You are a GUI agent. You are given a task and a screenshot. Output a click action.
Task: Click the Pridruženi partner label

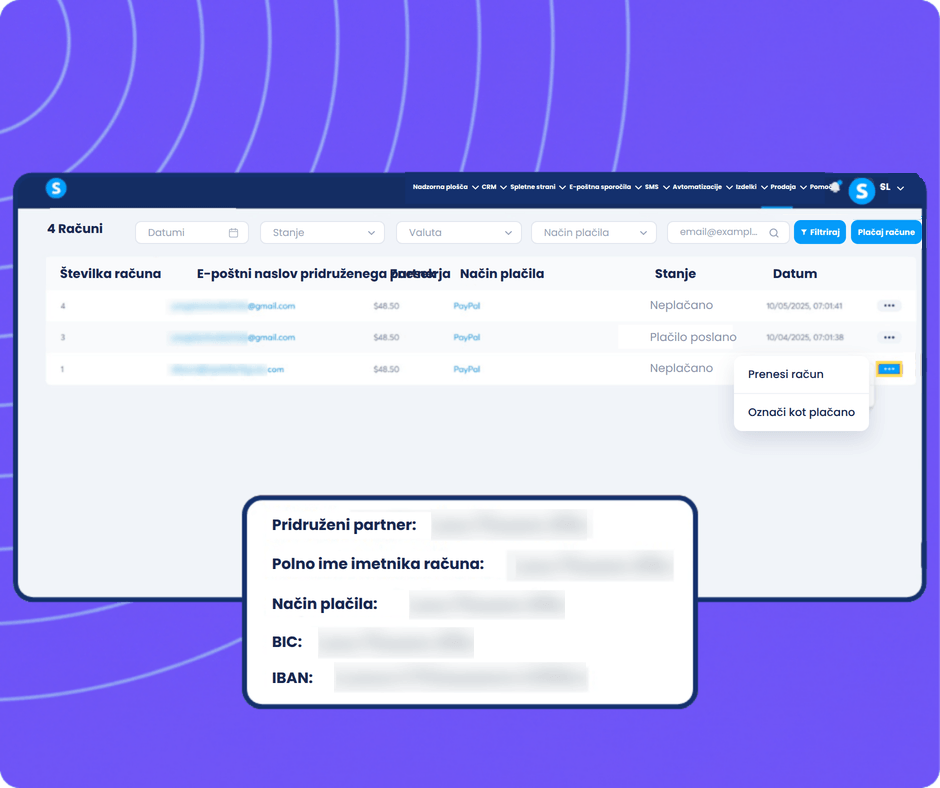click(x=344, y=525)
